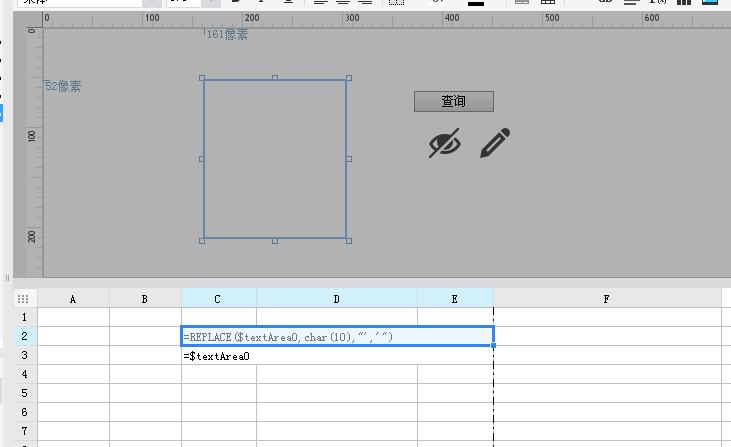This screenshot has width=731, height=447.
Task: Click the select-all grid corner icon
Action: coord(23,299)
